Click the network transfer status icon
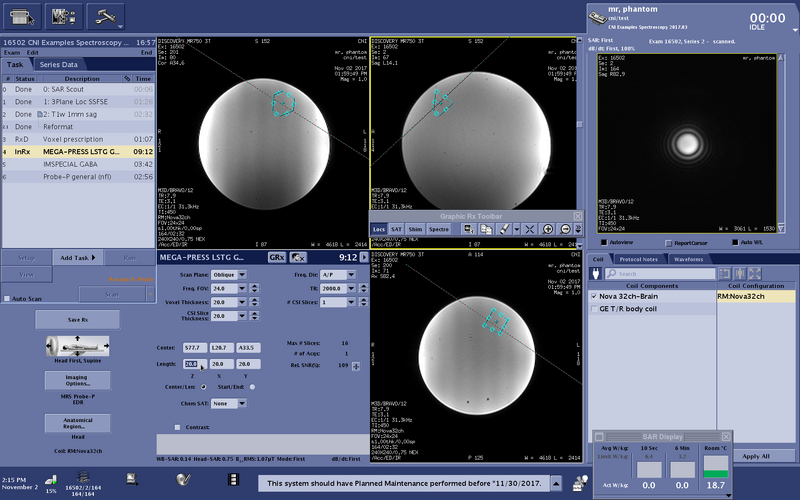 132,479
